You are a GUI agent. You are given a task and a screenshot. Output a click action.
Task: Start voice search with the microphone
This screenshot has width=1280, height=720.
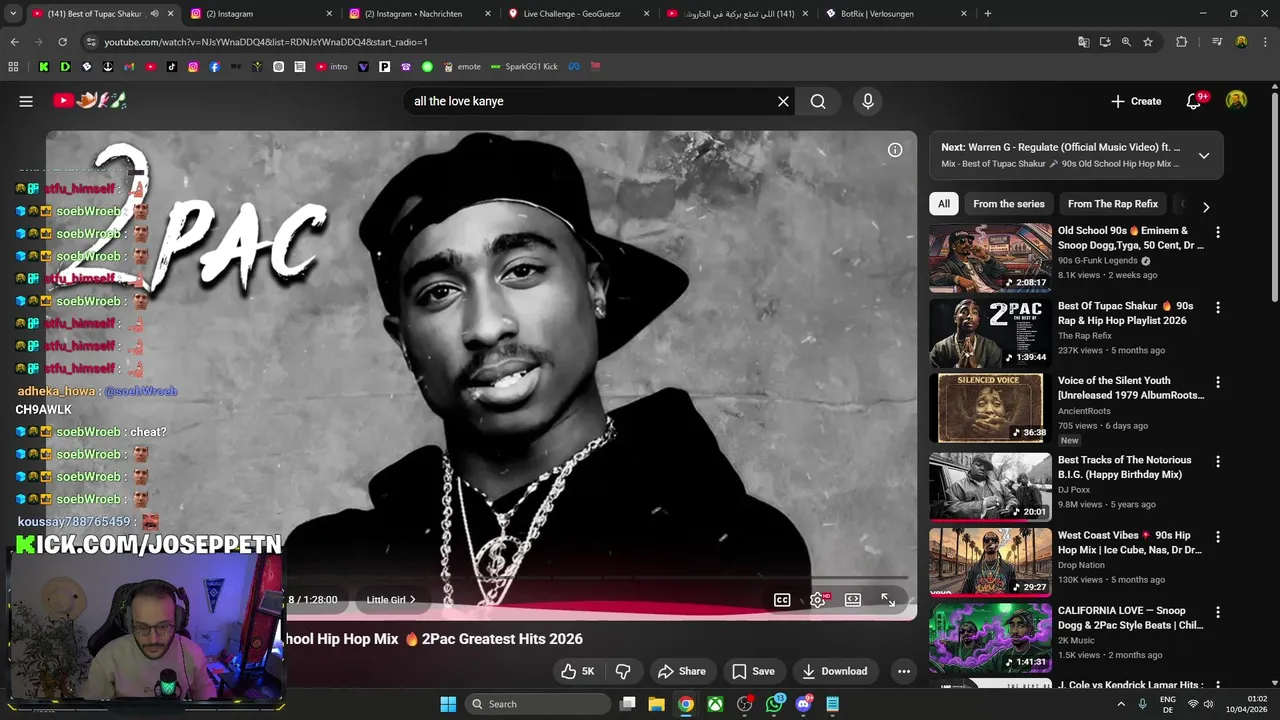pyautogui.click(x=868, y=101)
